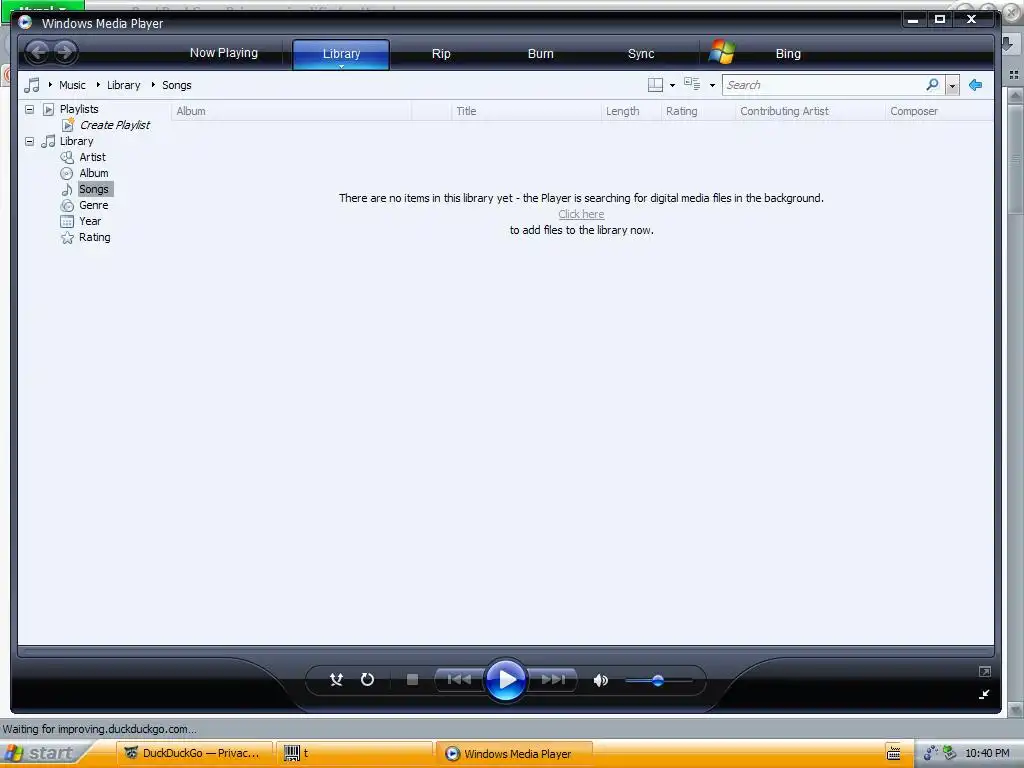Switch to DuckDuckGo taskbar window
Image resolution: width=1024 pixels, height=768 pixels.
tap(194, 753)
